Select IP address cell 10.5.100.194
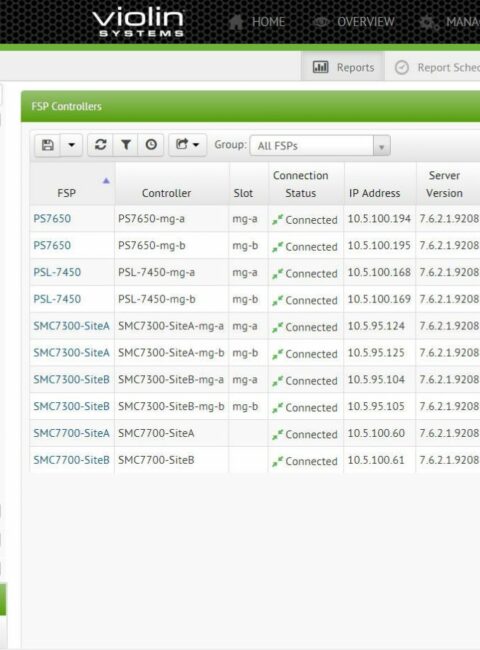This screenshot has height=650, width=480. [x=379, y=218]
